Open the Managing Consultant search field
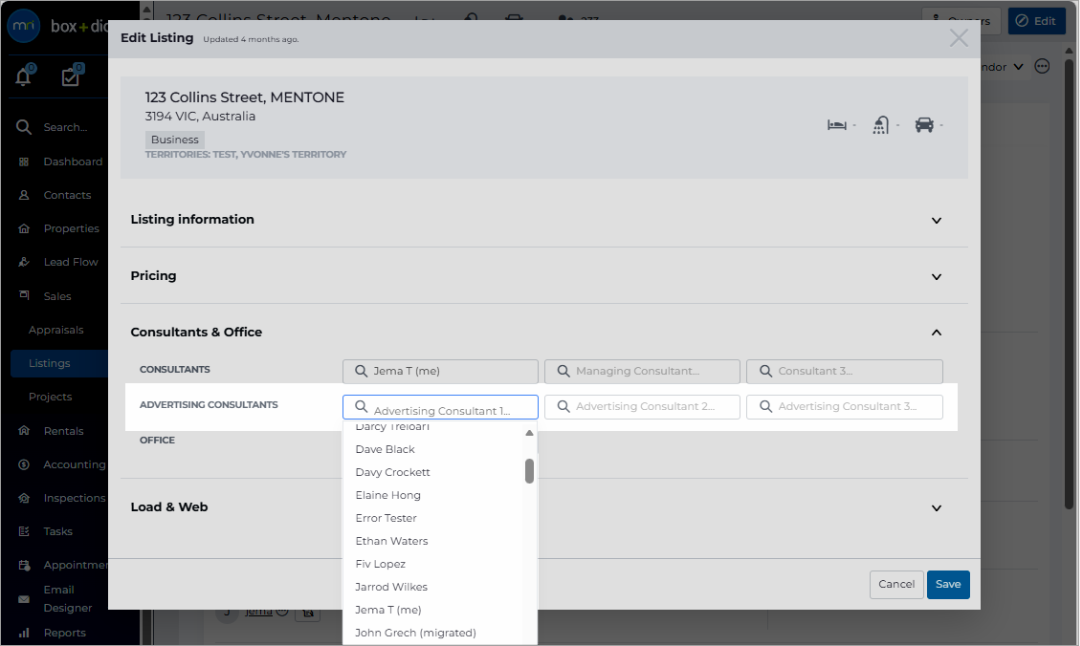 click(x=642, y=371)
